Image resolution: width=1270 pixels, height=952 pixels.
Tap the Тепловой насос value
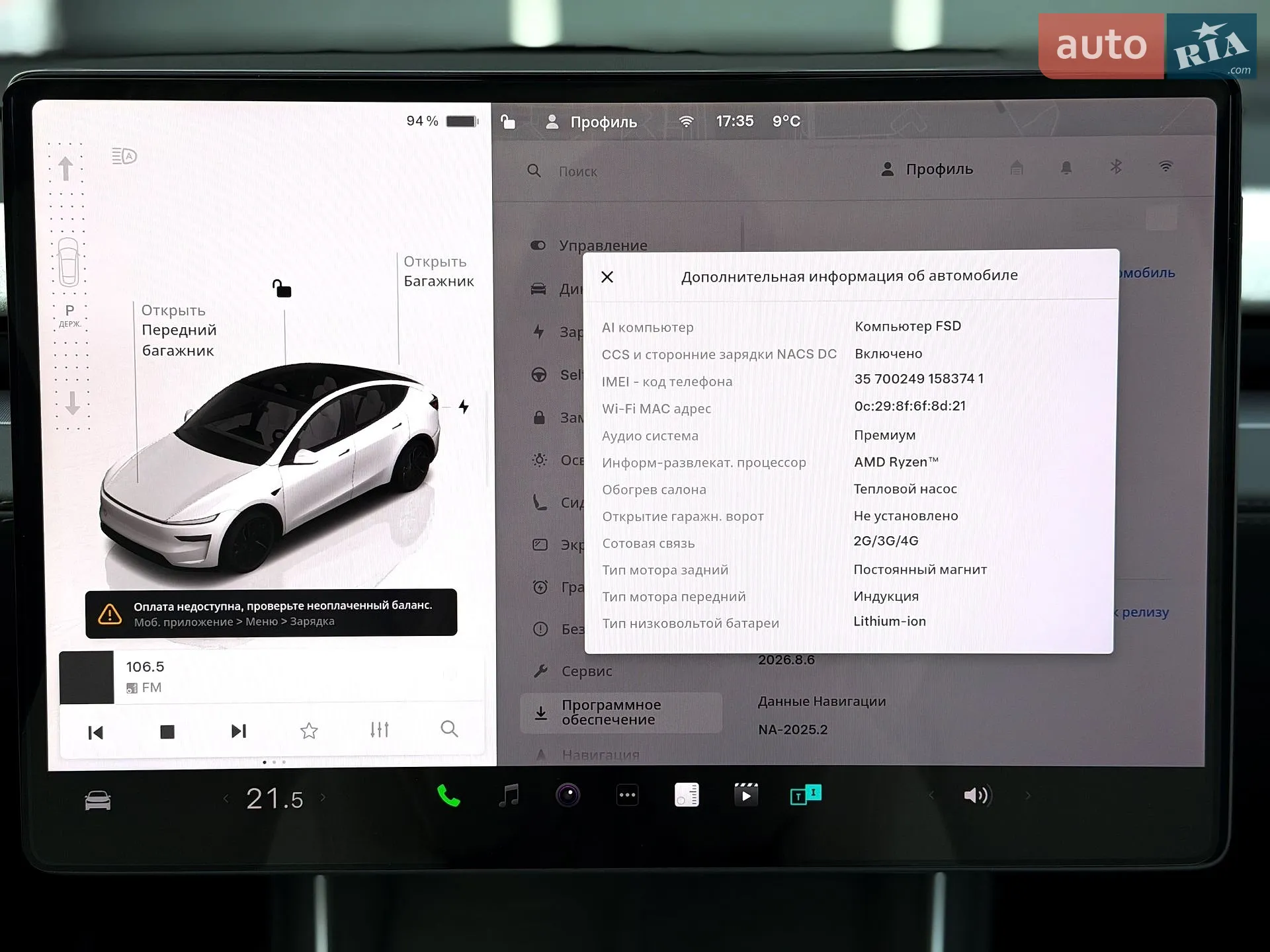point(905,489)
